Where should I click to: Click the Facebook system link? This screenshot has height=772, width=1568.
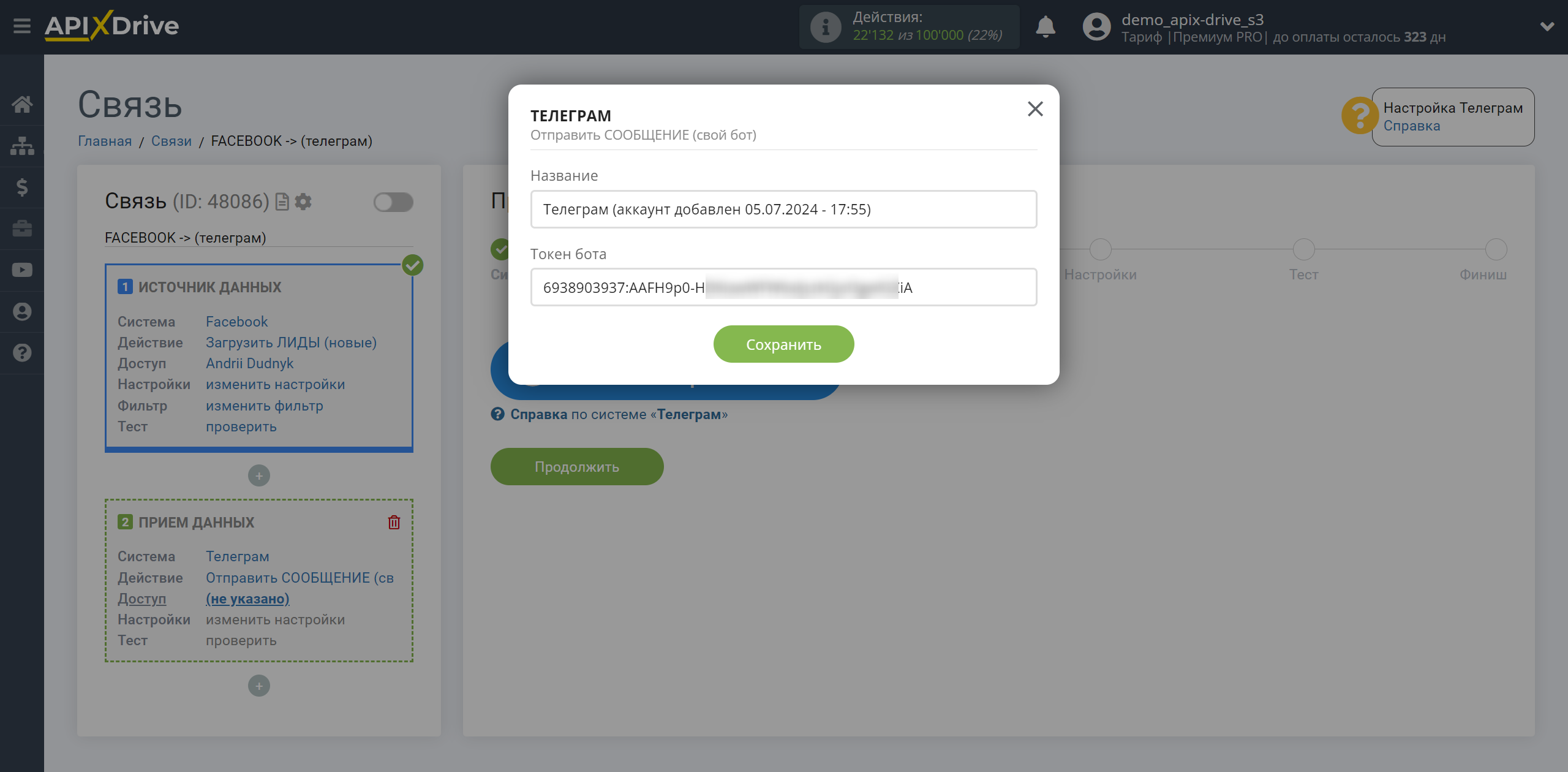[x=236, y=322]
